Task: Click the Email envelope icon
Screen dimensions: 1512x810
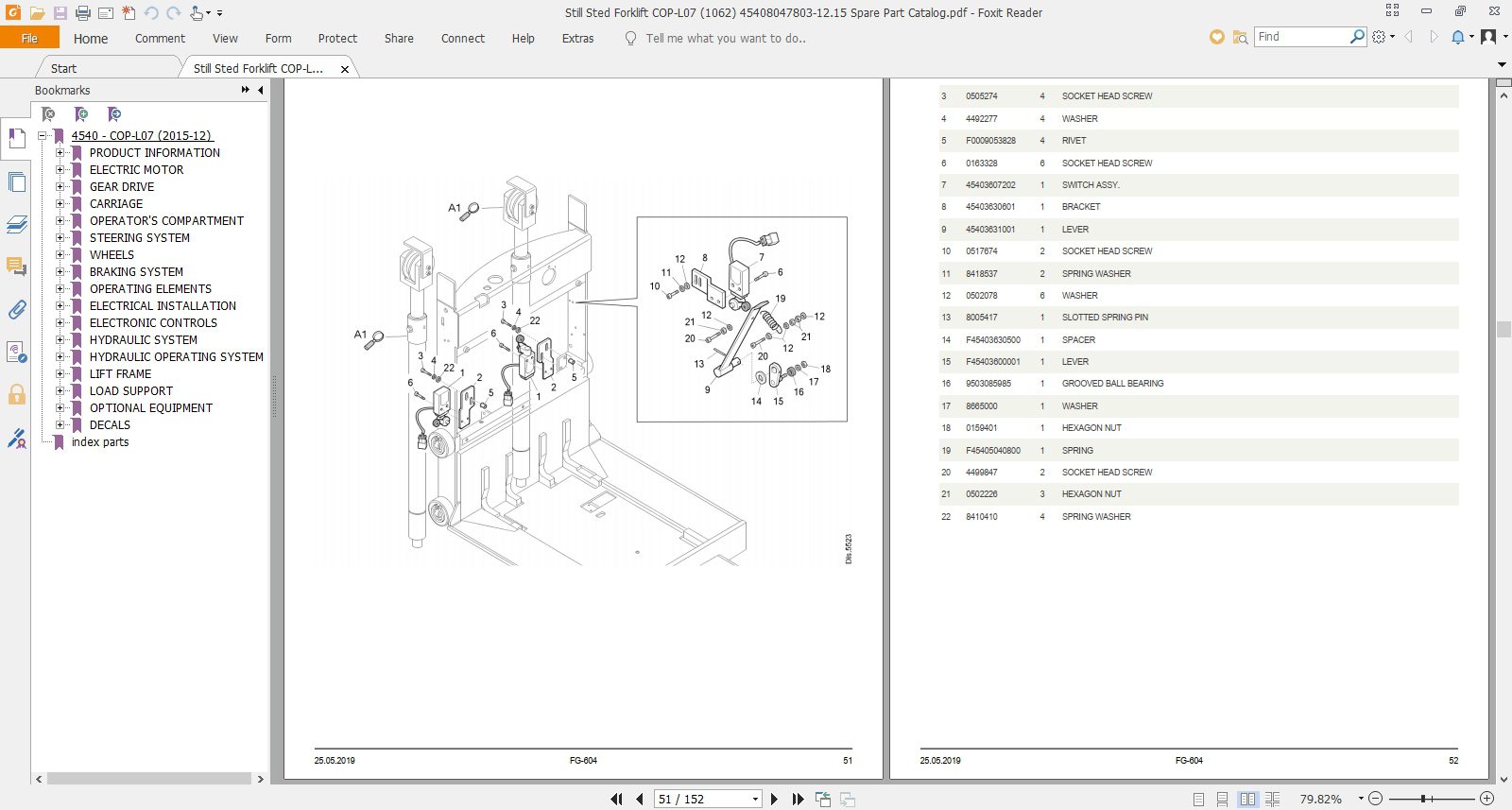Action: [106, 13]
